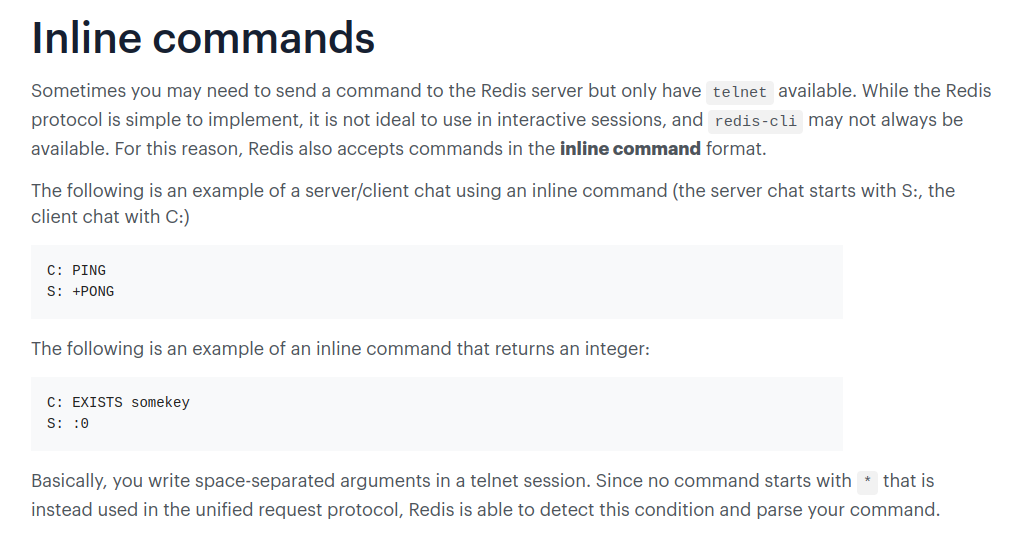This screenshot has width=1015, height=546.
Task: Click the S: +PONG code line
Action: pos(80,291)
